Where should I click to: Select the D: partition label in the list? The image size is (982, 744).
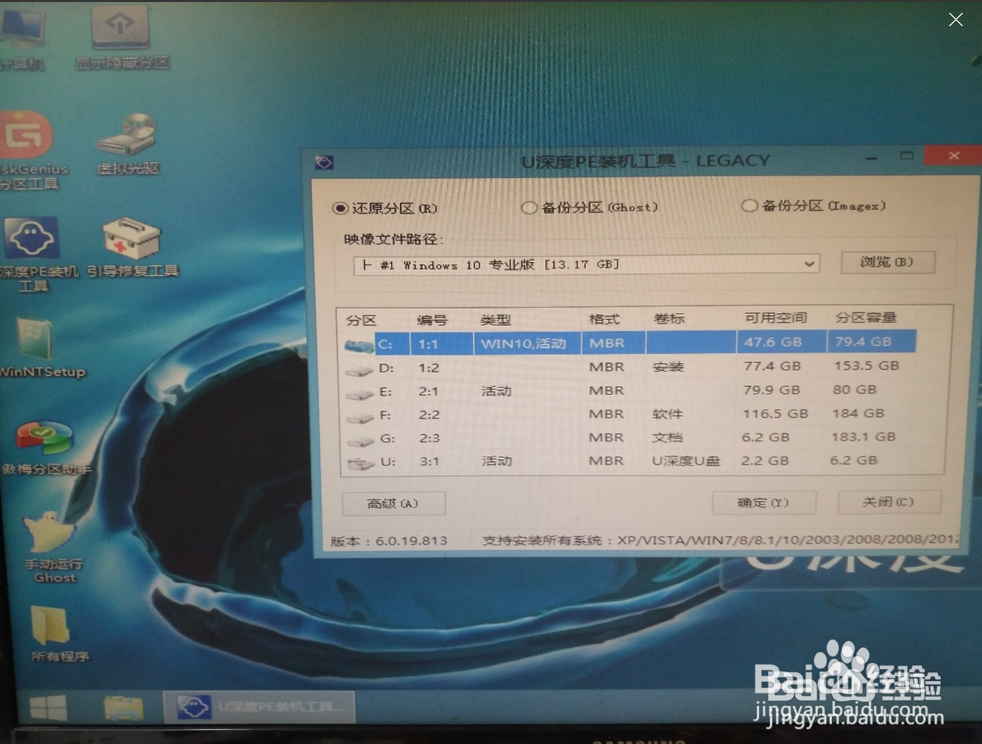[387, 368]
